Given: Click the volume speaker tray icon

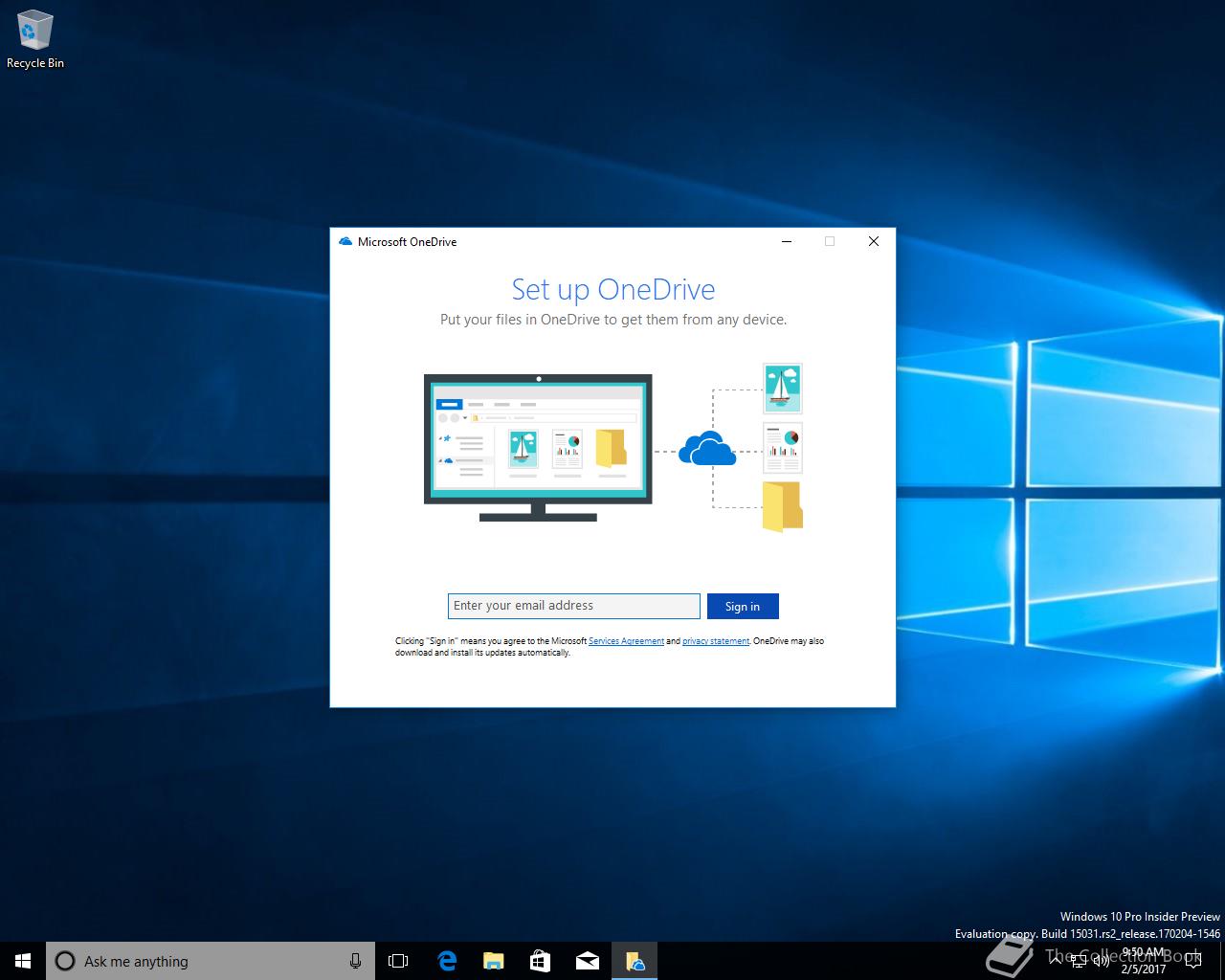Looking at the screenshot, I should (1102, 961).
